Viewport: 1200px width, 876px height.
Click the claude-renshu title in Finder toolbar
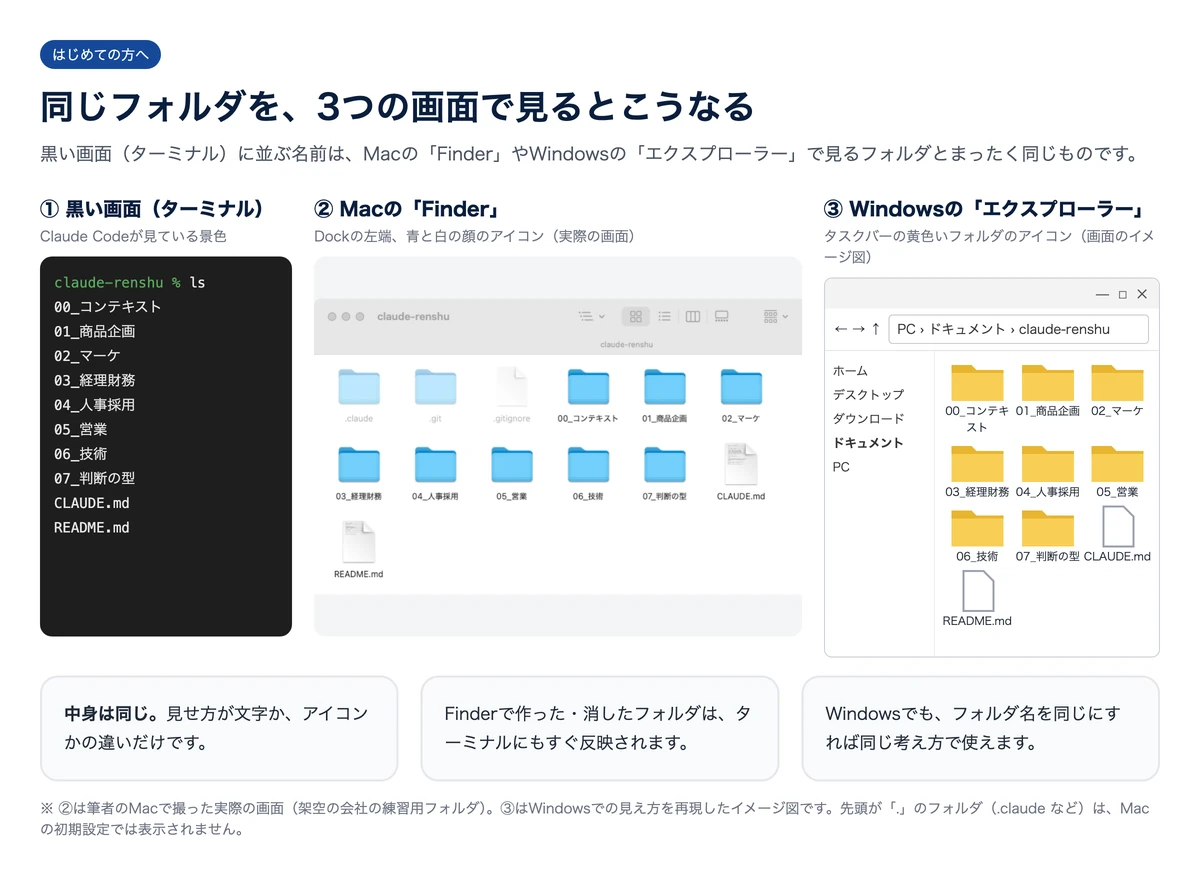413,316
